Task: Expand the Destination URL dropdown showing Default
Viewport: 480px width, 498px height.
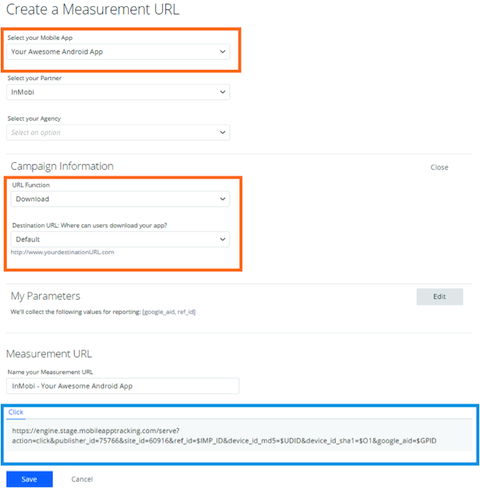Action: [120, 239]
